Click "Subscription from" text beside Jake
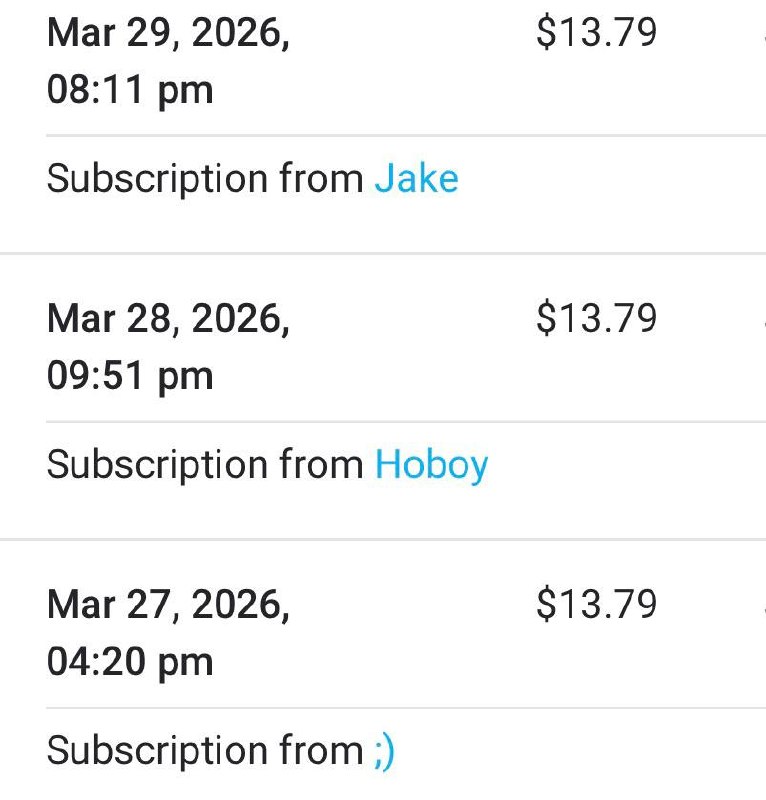 click(205, 180)
